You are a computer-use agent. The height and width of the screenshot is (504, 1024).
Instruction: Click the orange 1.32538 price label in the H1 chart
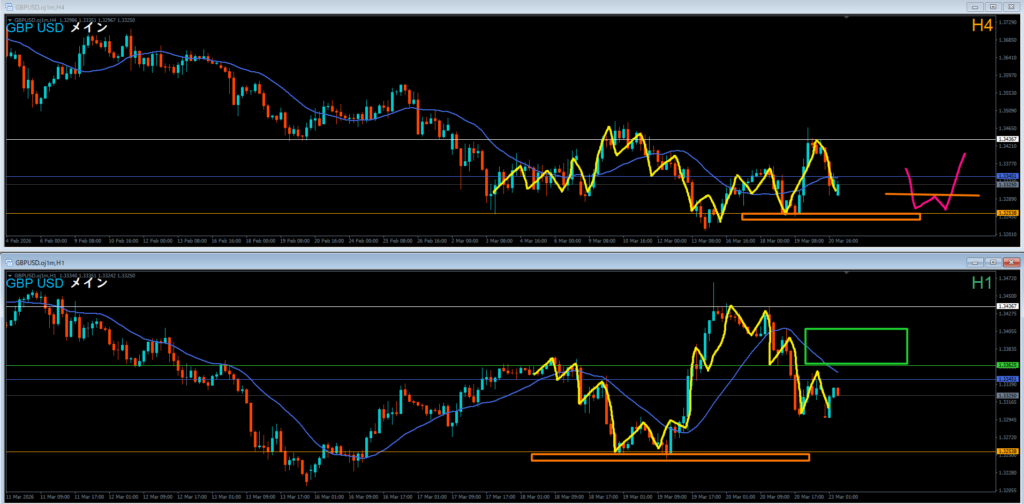(1006, 451)
